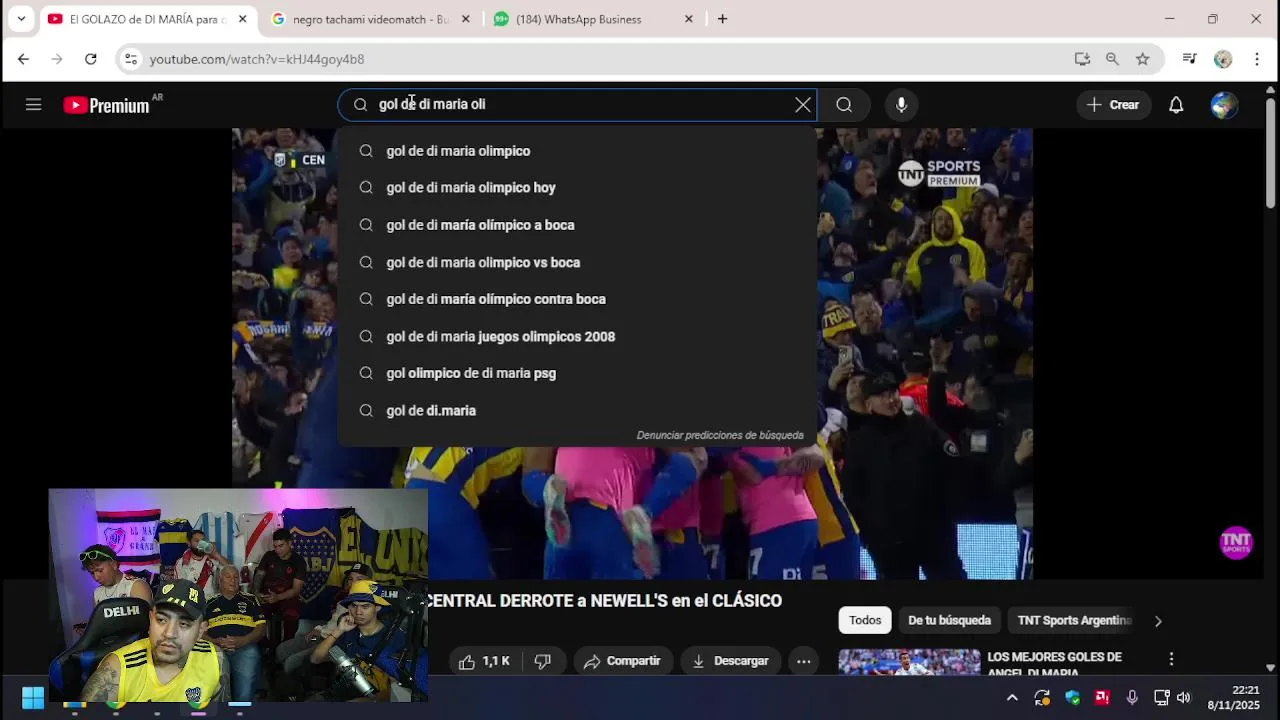Submit search with the magnifier button
Image resolution: width=1280 pixels, height=720 pixels.
coord(844,104)
